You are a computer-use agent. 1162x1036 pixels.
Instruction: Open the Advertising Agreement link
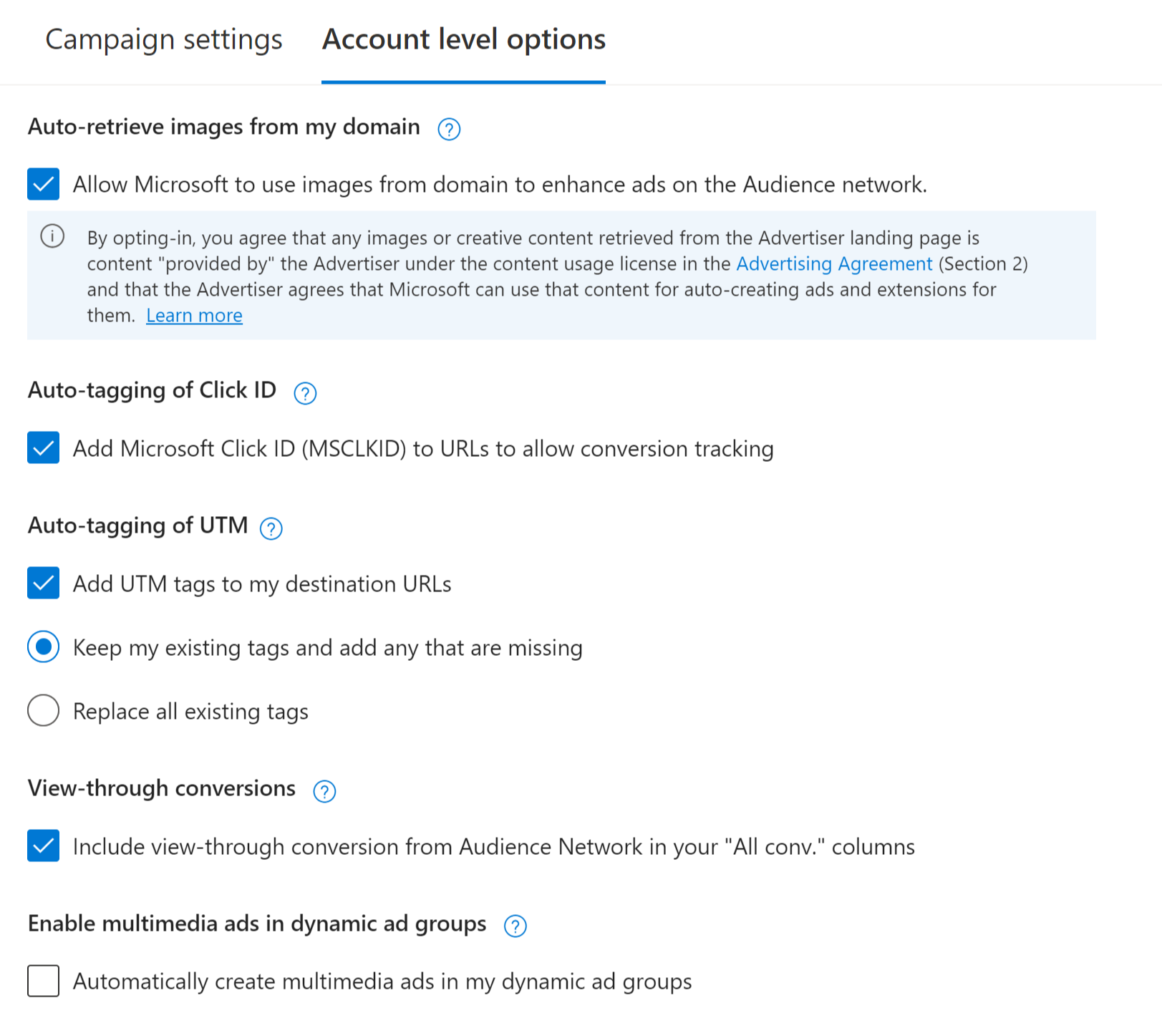pos(834,264)
